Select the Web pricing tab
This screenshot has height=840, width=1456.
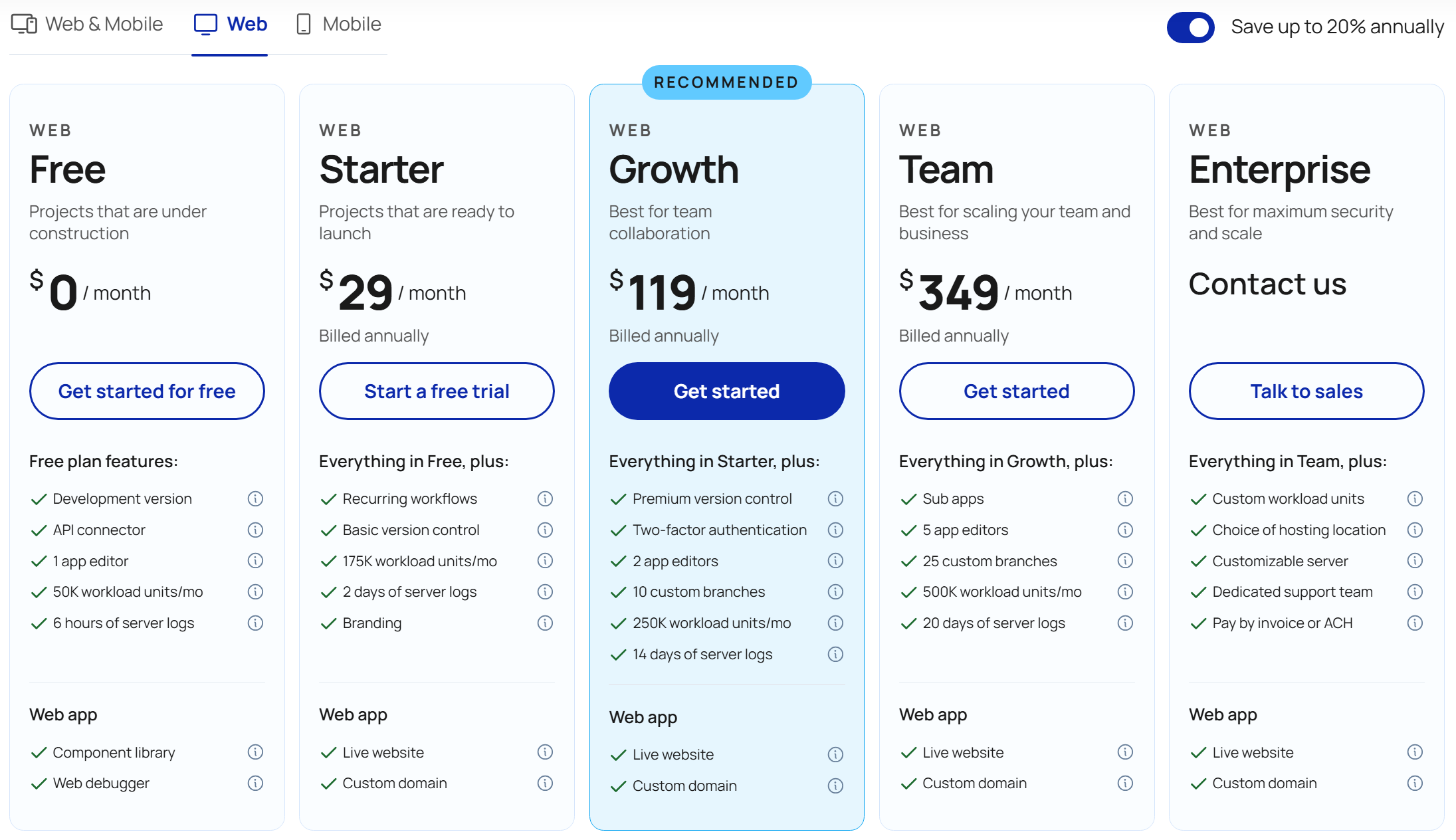pos(230,25)
